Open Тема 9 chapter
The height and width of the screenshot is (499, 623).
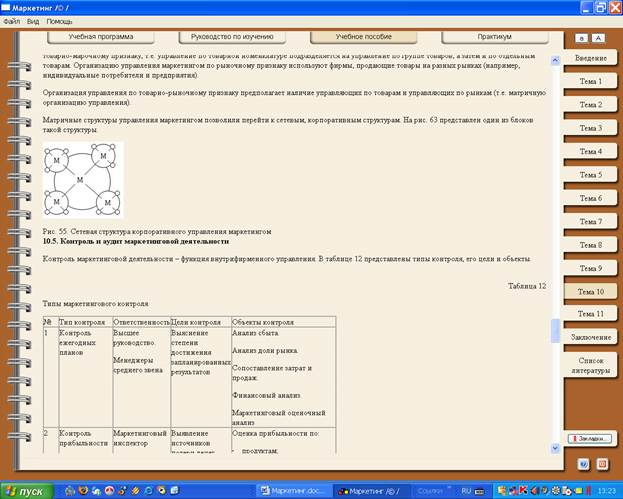click(591, 269)
